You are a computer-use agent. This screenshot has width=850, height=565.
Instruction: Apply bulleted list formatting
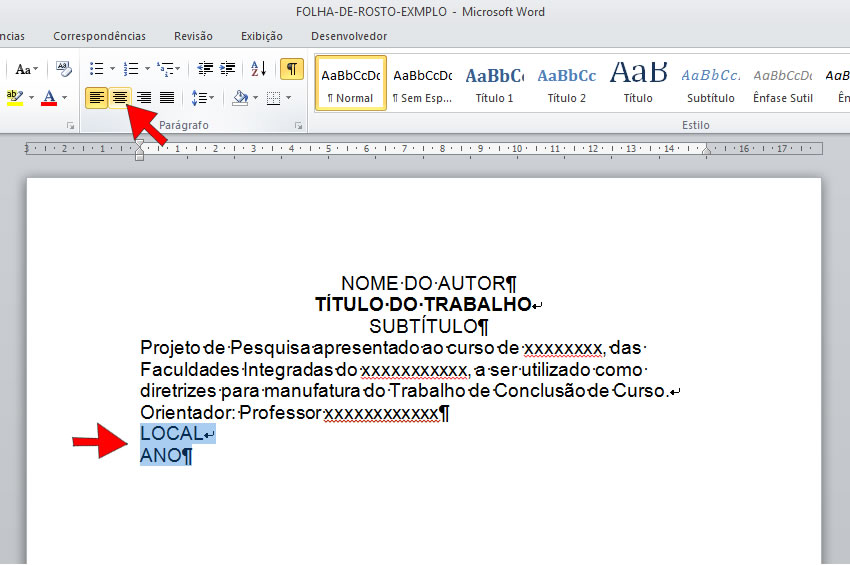[x=97, y=69]
